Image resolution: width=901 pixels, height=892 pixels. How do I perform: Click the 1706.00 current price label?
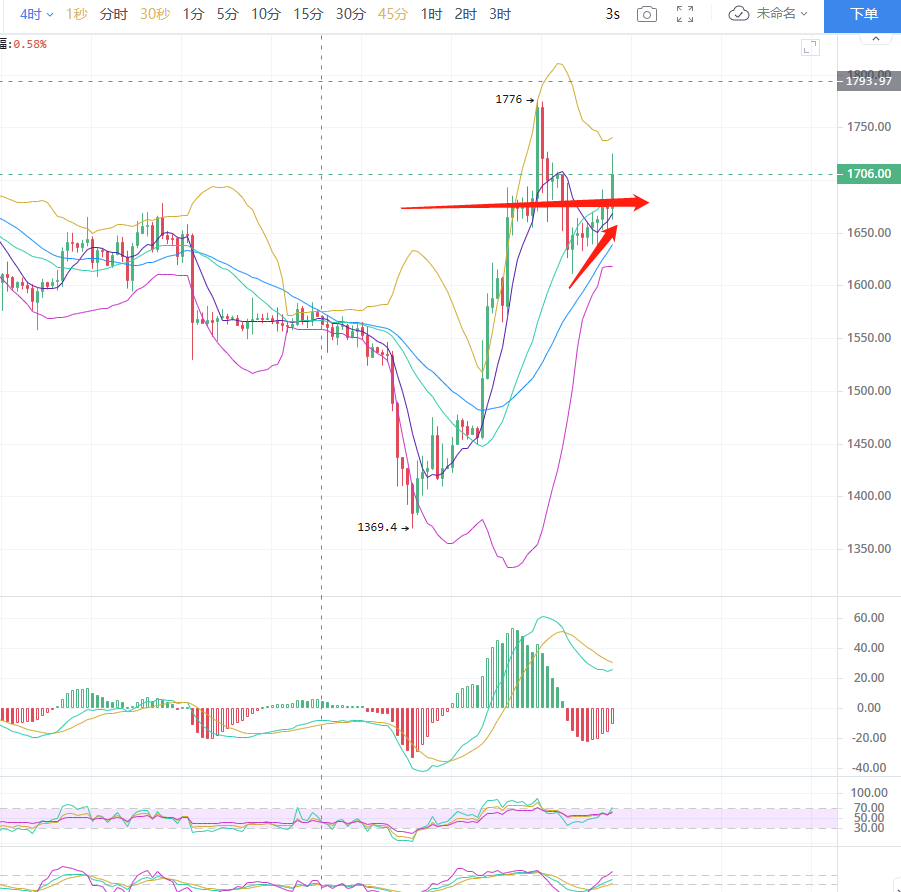click(867, 174)
